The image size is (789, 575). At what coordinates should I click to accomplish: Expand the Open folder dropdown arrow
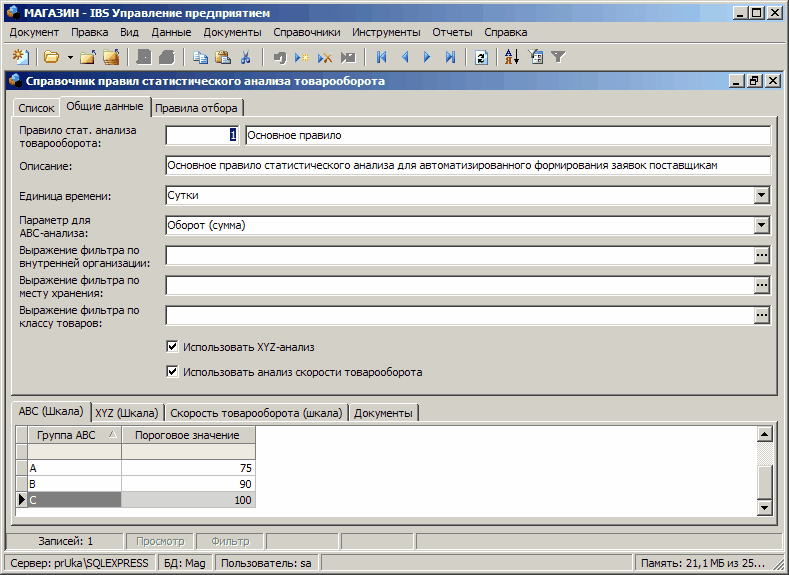click(70, 57)
